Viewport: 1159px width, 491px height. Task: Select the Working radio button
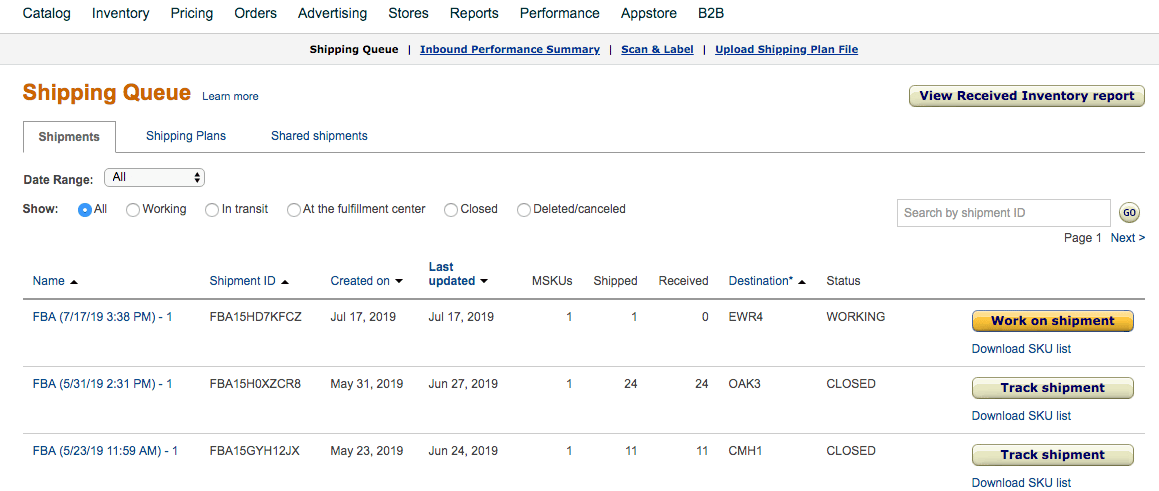pyautogui.click(x=133, y=209)
